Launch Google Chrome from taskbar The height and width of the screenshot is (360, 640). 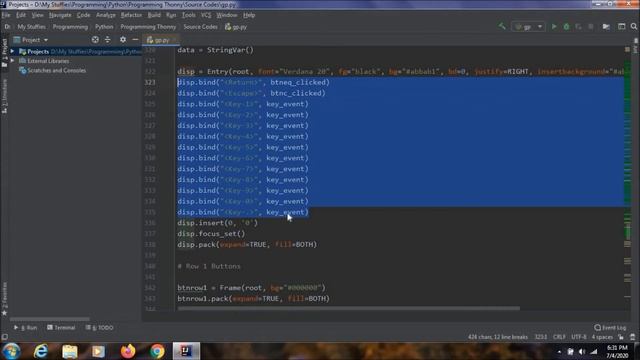click(x=157, y=351)
